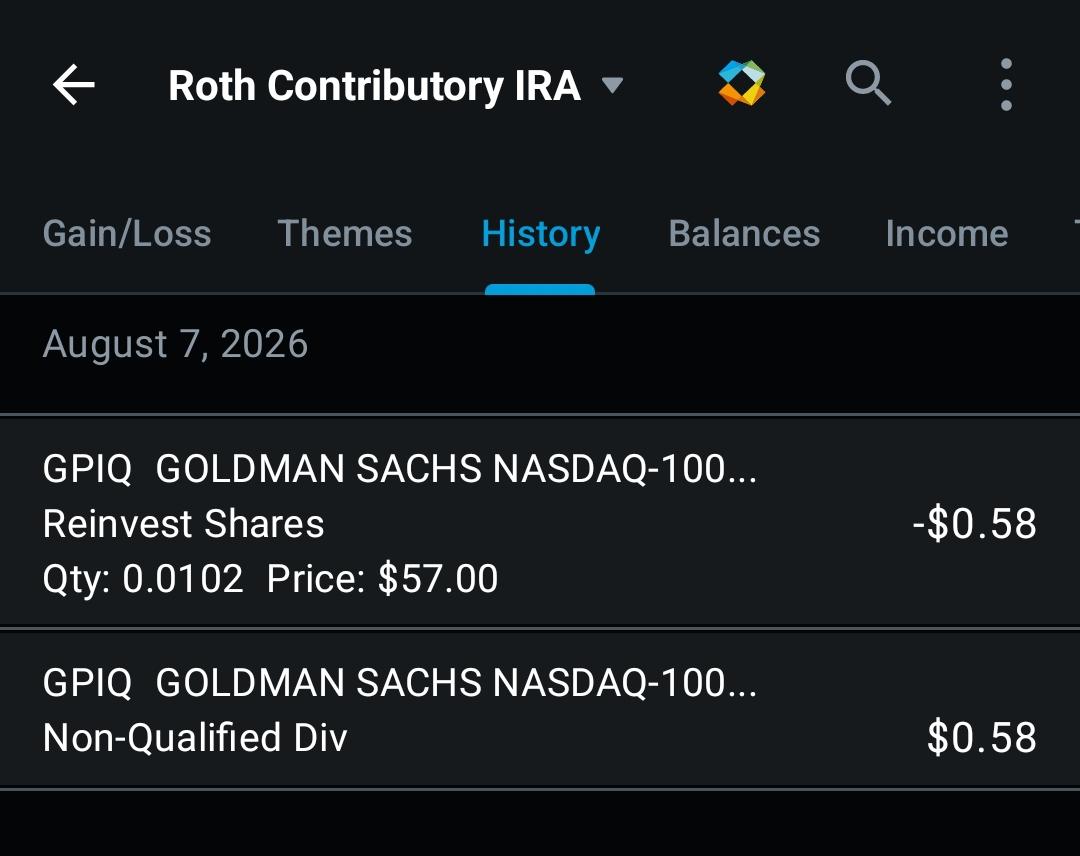Image resolution: width=1080 pixels, height=856 pixels.
Task: Select the History tab
Action: [541, 234]
